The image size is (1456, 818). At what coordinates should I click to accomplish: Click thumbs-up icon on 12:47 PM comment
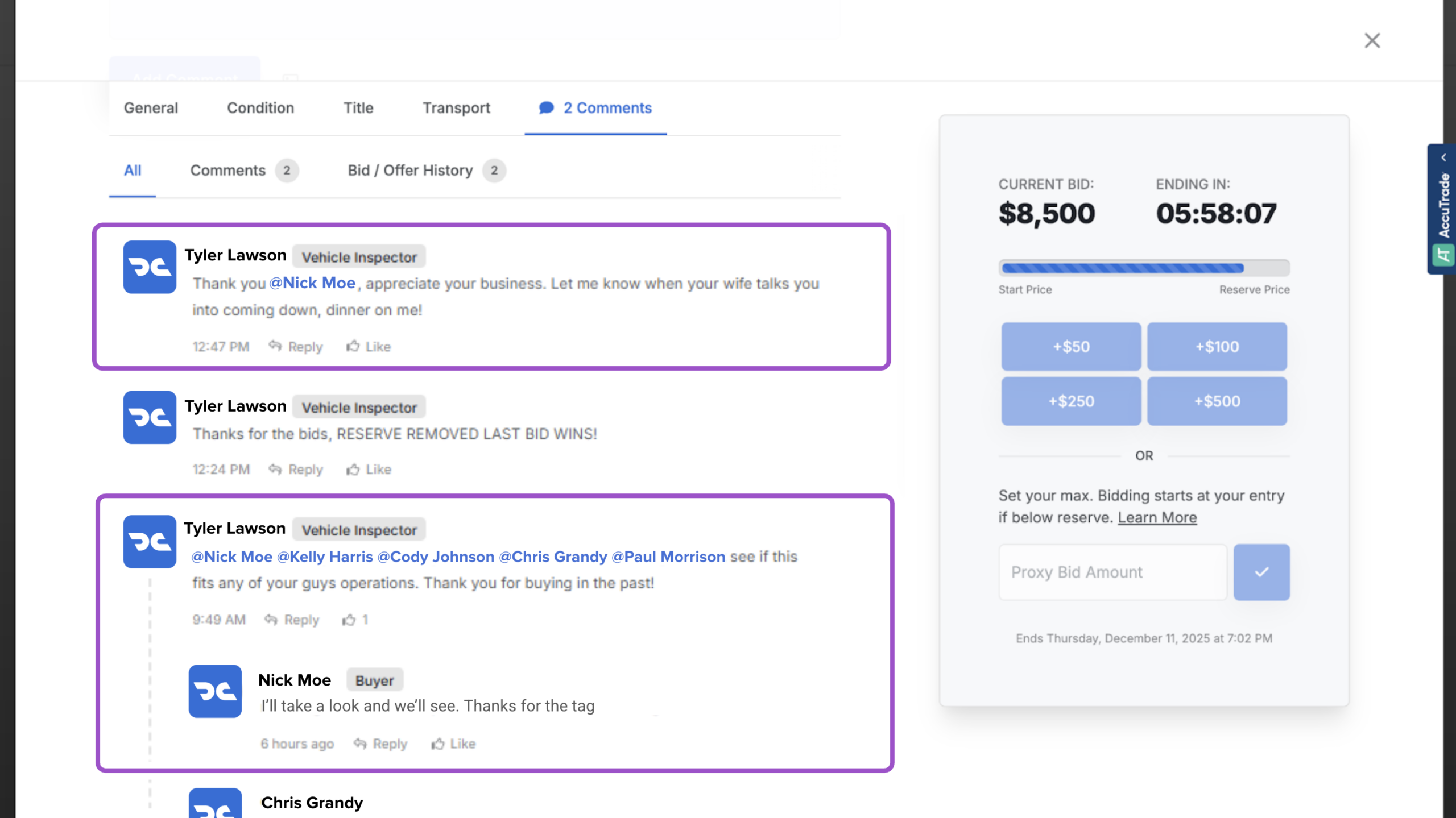click(x=353, y=346)
